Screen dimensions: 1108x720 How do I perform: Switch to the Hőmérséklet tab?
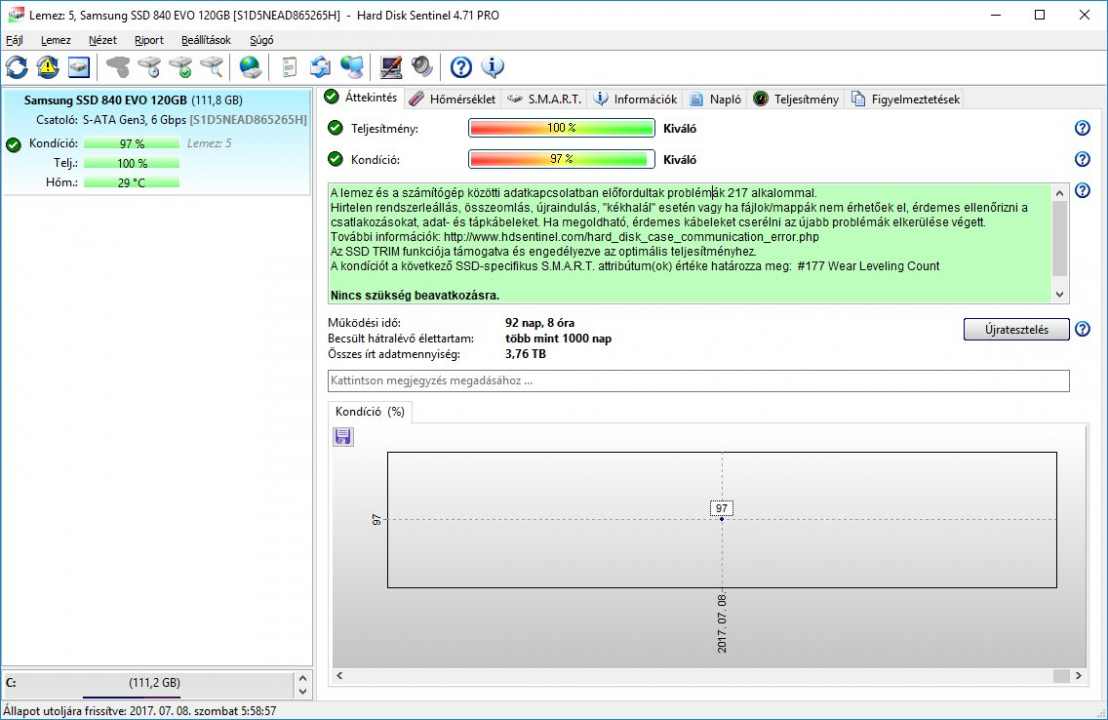(x=452, y=99)
